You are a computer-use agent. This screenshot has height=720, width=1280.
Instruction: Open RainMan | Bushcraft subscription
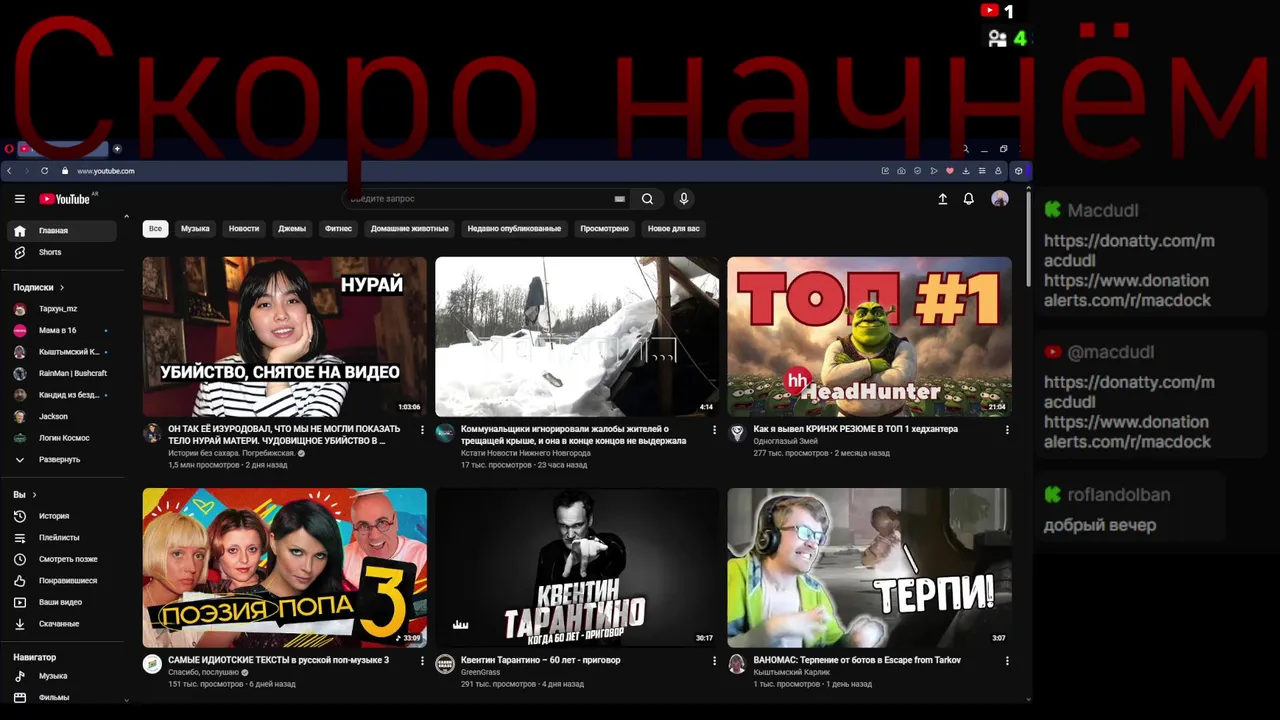click(x=62, y=373)
